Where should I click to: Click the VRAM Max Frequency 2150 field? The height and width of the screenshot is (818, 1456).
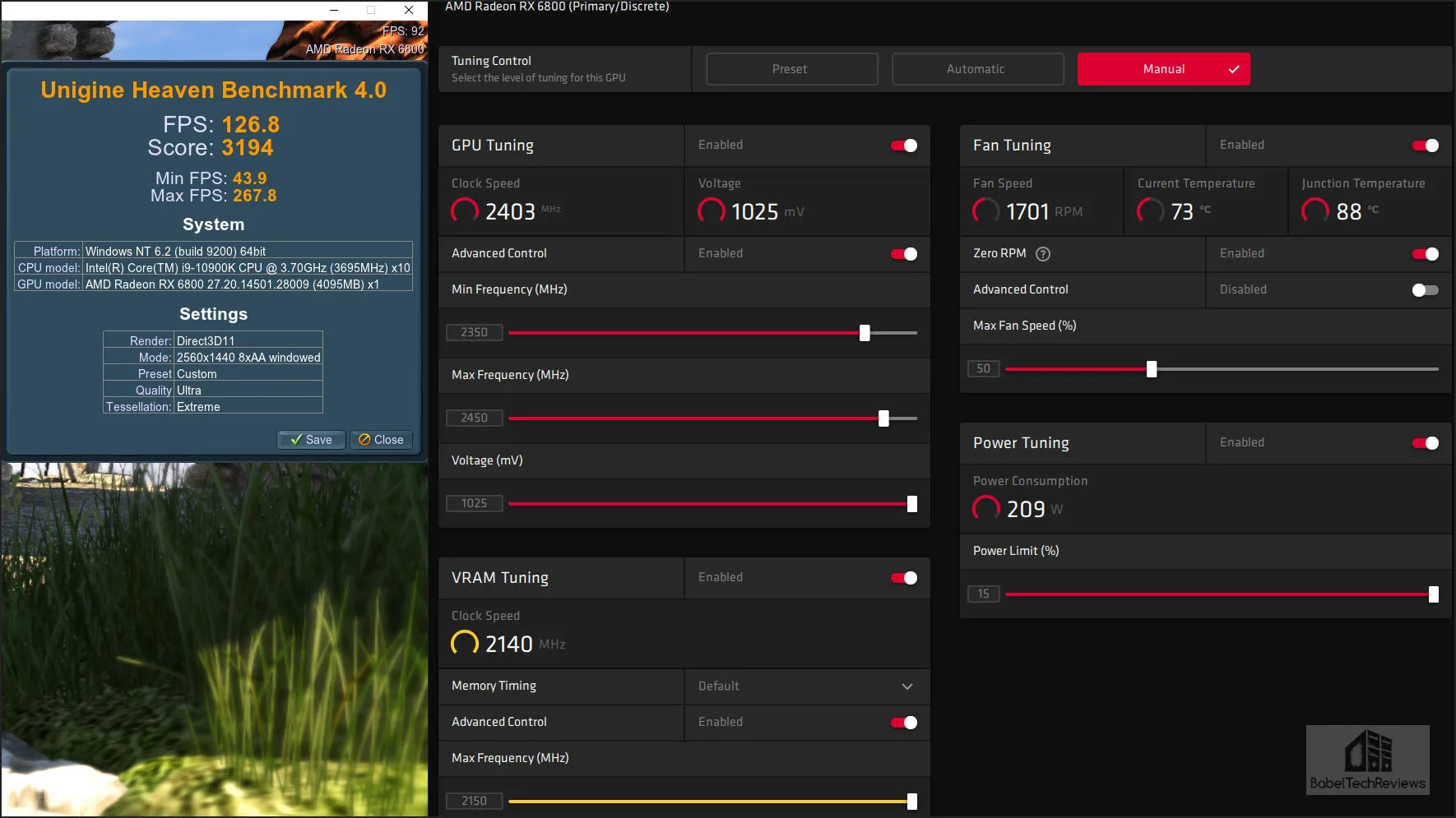tap(475, 802)
